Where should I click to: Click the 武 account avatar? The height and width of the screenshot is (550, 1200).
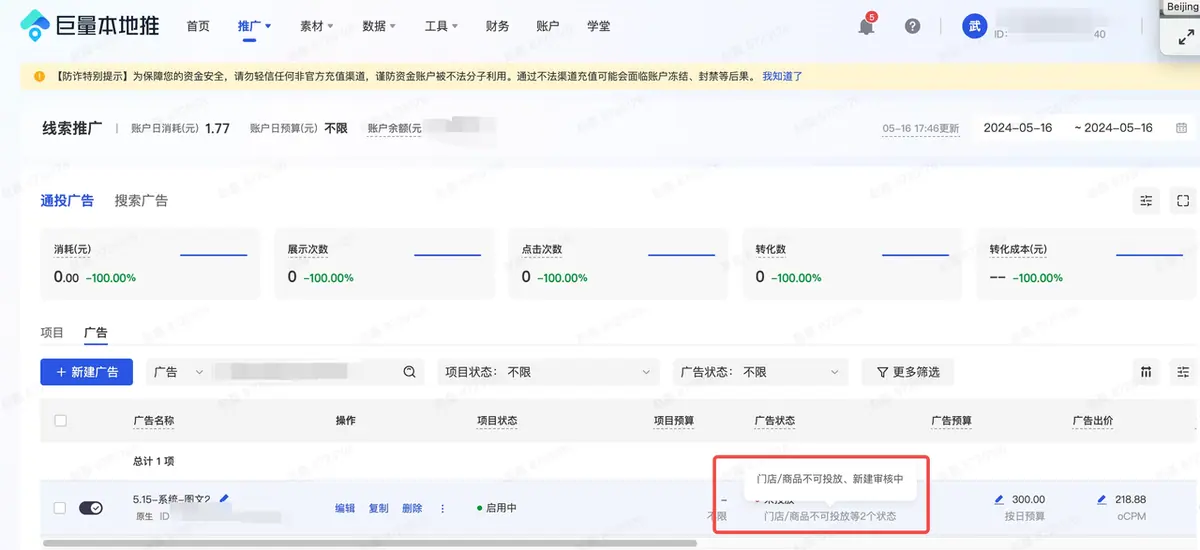pyautogui.click(x=974, y=26)
